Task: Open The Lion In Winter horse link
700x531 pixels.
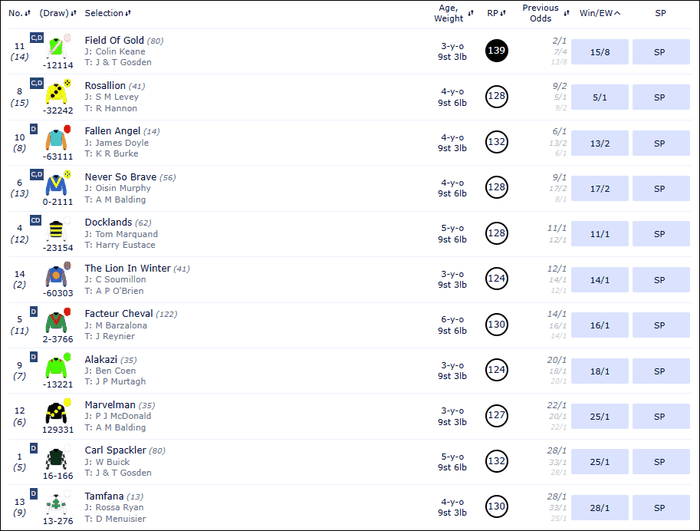Action: (127, 268)
